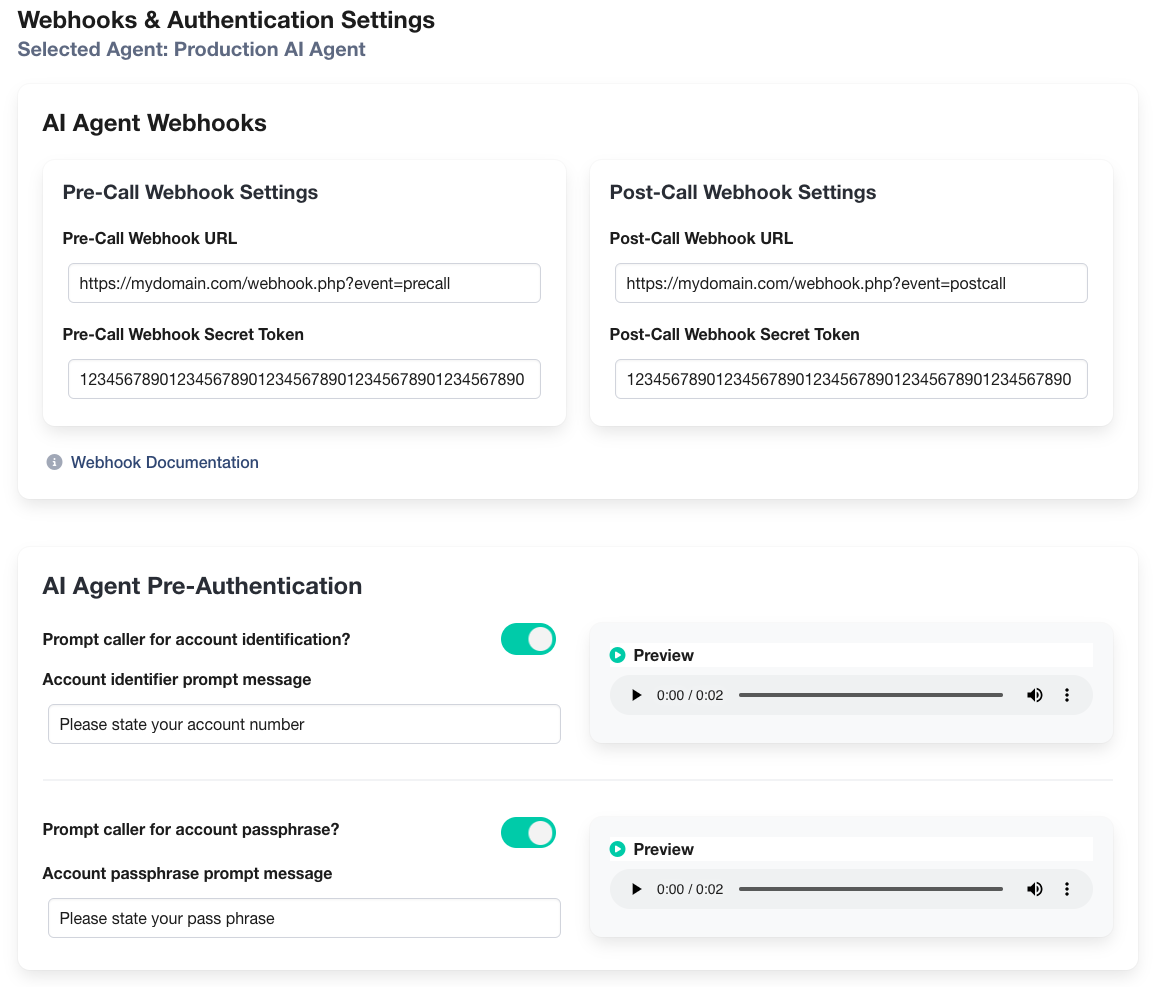The width and height of the screenshot is (1154, 987).
Task: Click the green Preview play icon for passphrase
Action: pos(618,849)
